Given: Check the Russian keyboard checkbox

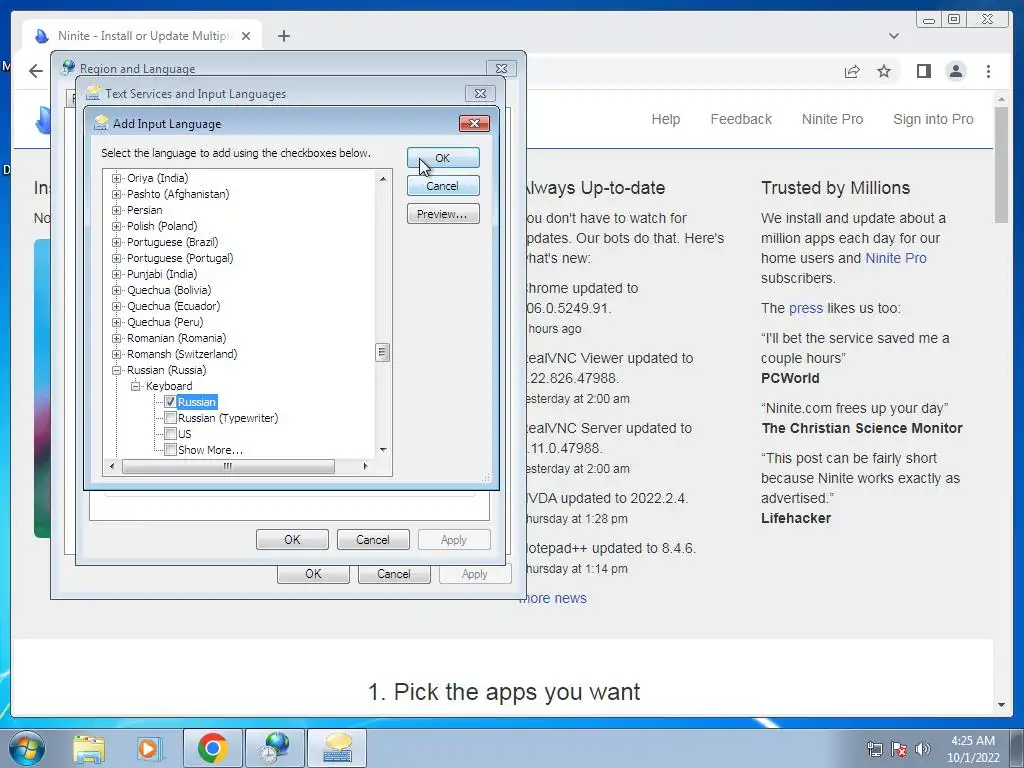Looking at the screenshot, I should 170,402.
